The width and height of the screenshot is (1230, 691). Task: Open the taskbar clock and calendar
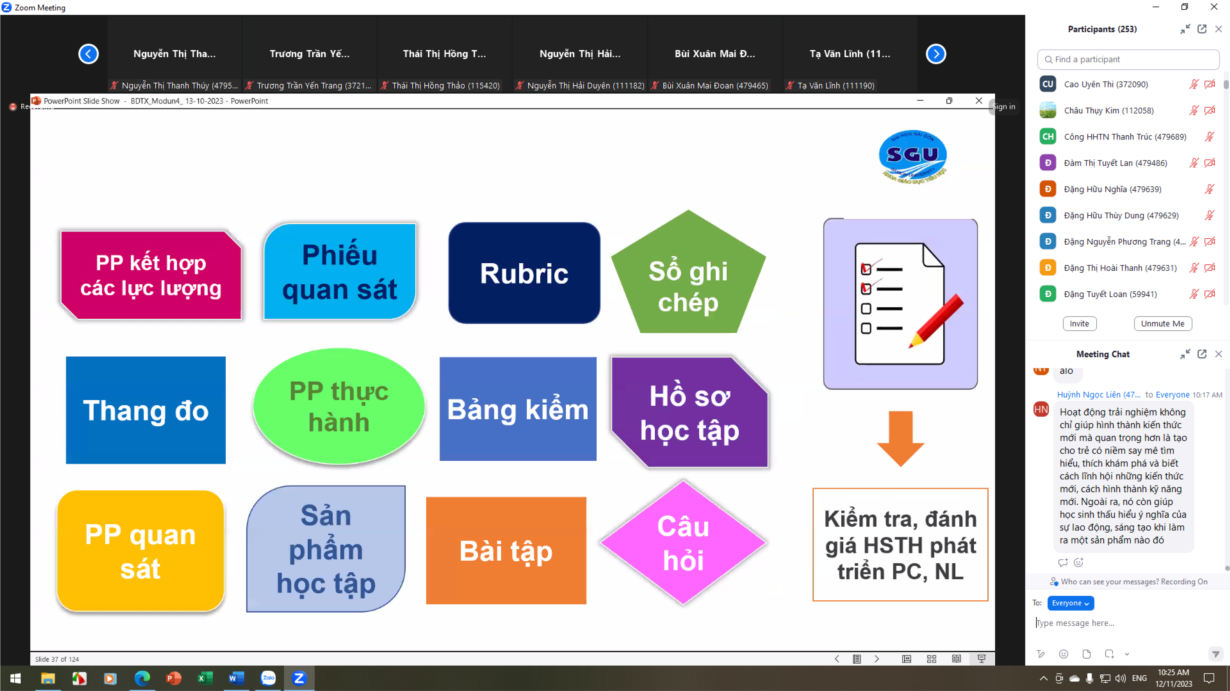click(x=1174, y=678)
